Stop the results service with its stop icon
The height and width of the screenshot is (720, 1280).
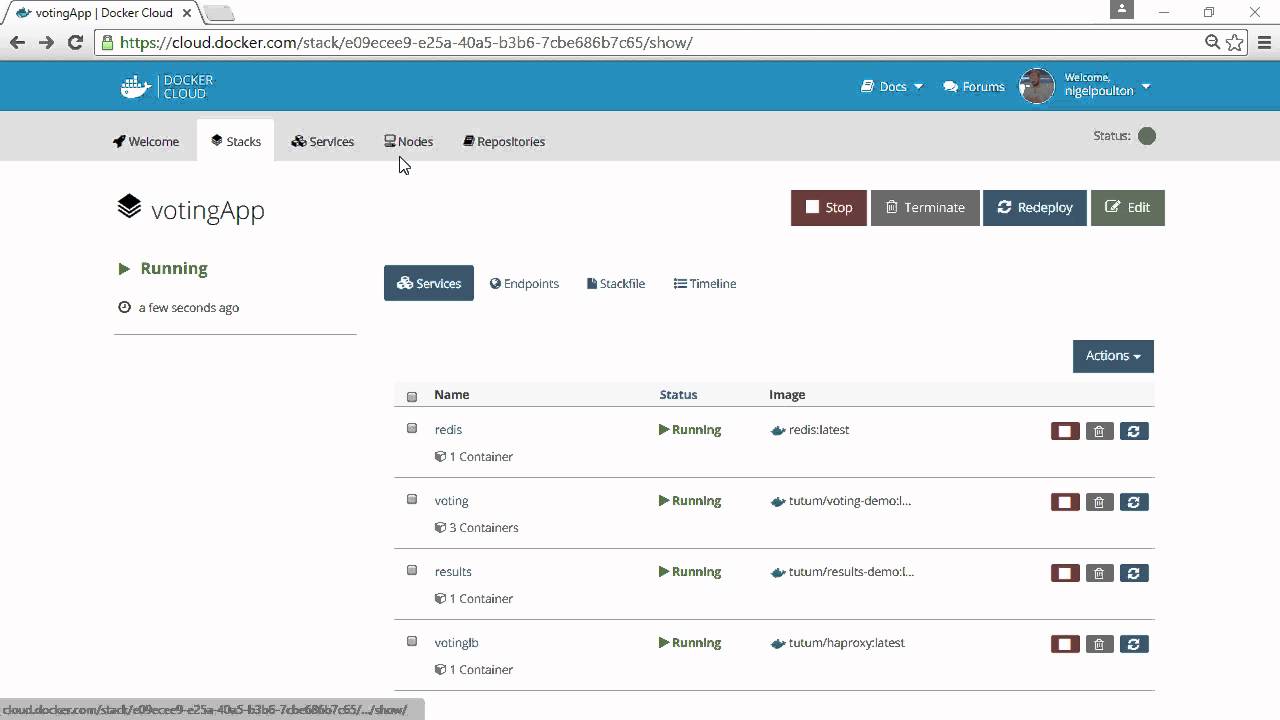point(1065,573)
